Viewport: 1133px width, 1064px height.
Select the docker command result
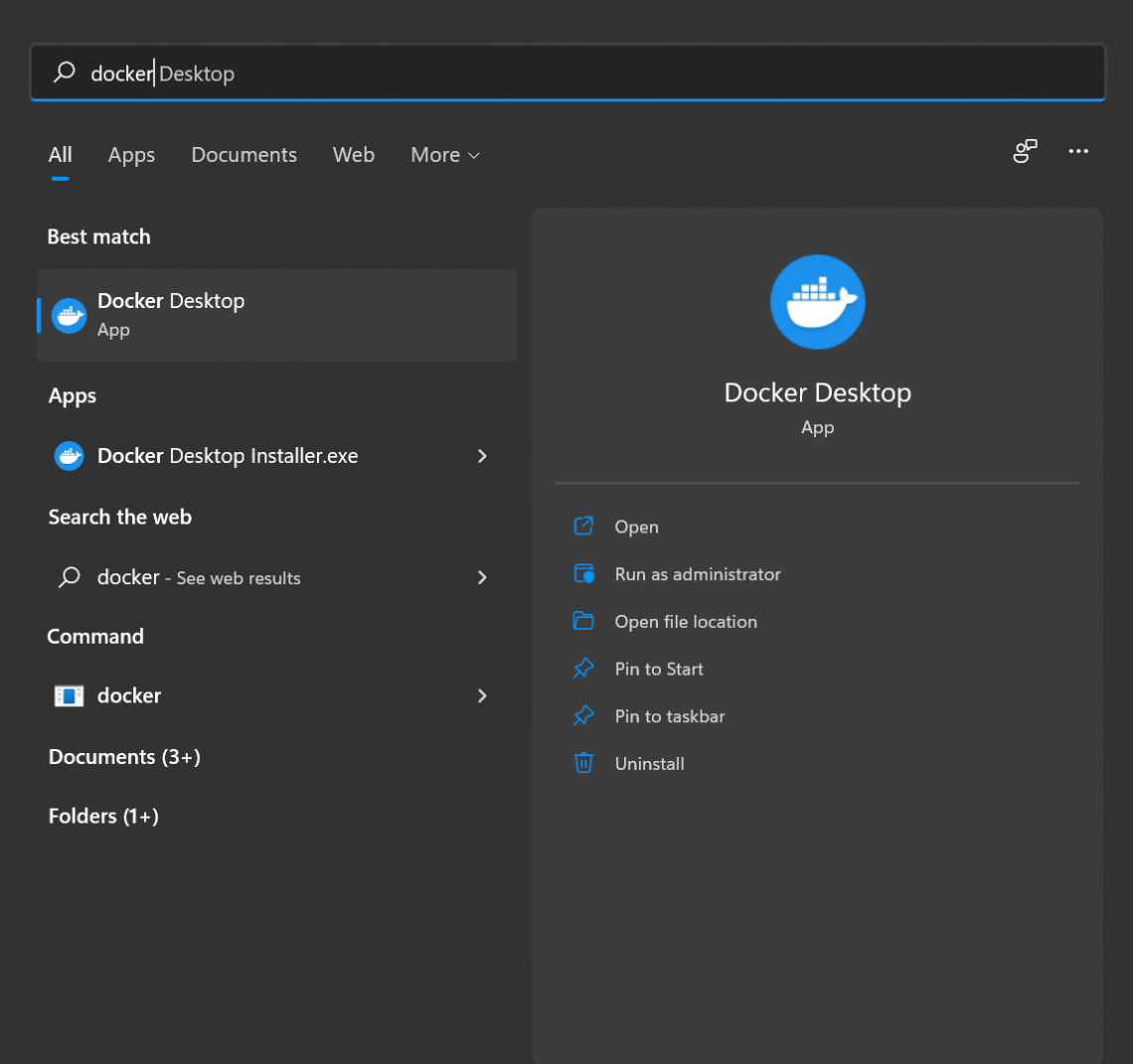coord(276,695)
